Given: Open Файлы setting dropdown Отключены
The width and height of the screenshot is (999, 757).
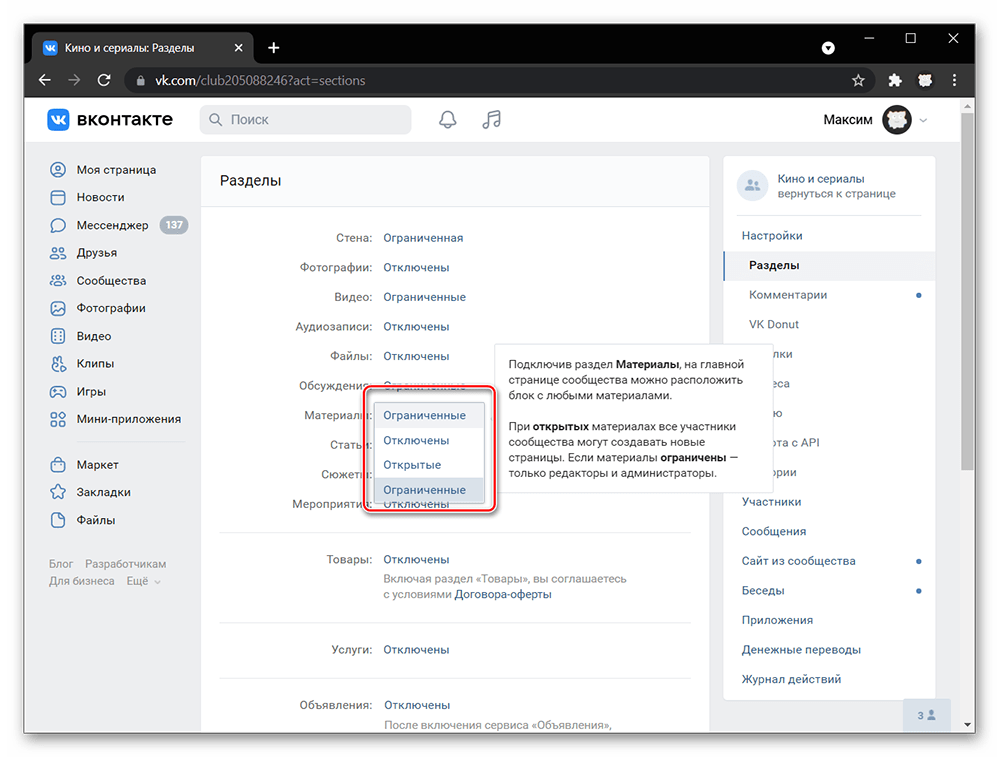Looking at the screenshot, I should click(x=416, y=356).
